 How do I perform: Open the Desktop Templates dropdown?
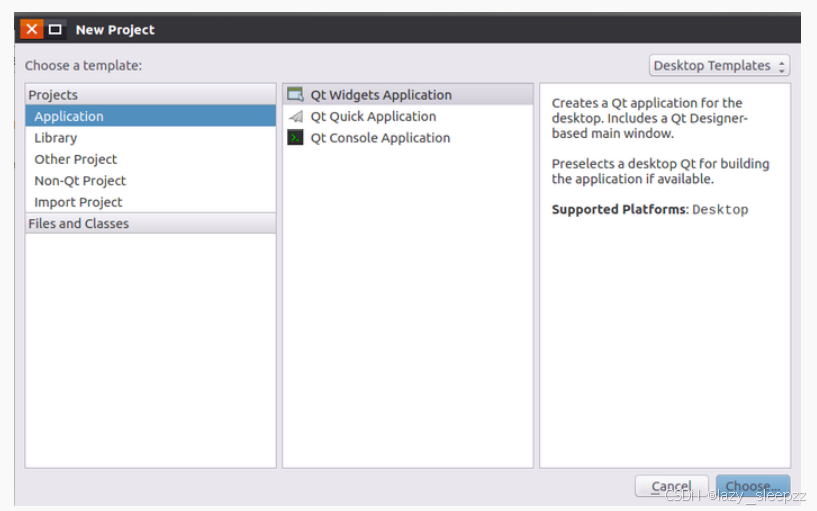[x=720, y=66]
